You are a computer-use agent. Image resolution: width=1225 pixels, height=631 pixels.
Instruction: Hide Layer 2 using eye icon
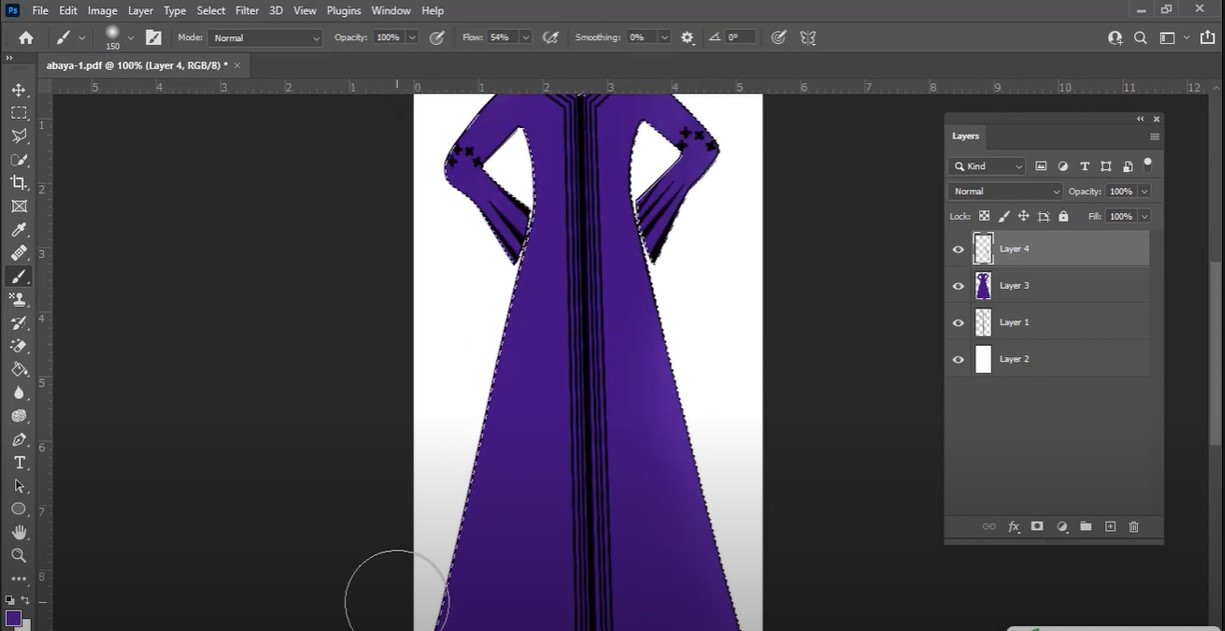958,359
